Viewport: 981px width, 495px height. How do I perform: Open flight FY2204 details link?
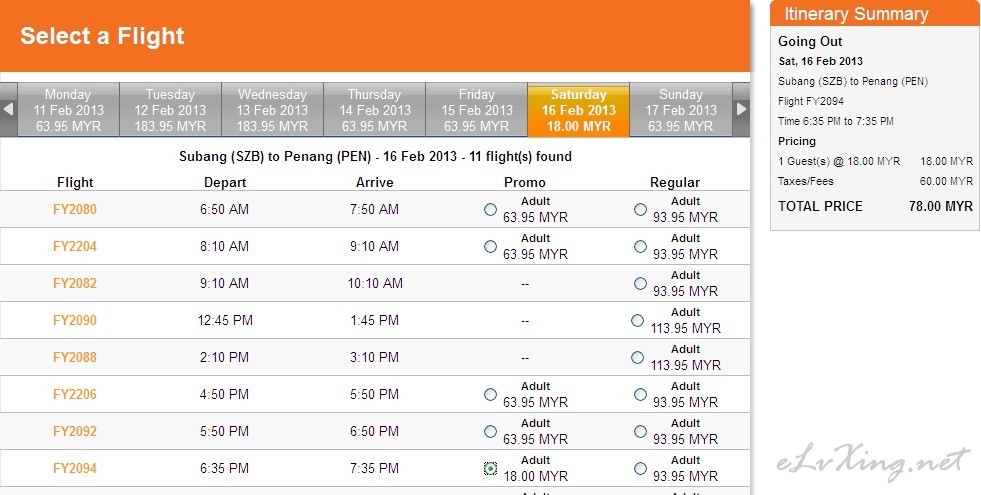75,247
